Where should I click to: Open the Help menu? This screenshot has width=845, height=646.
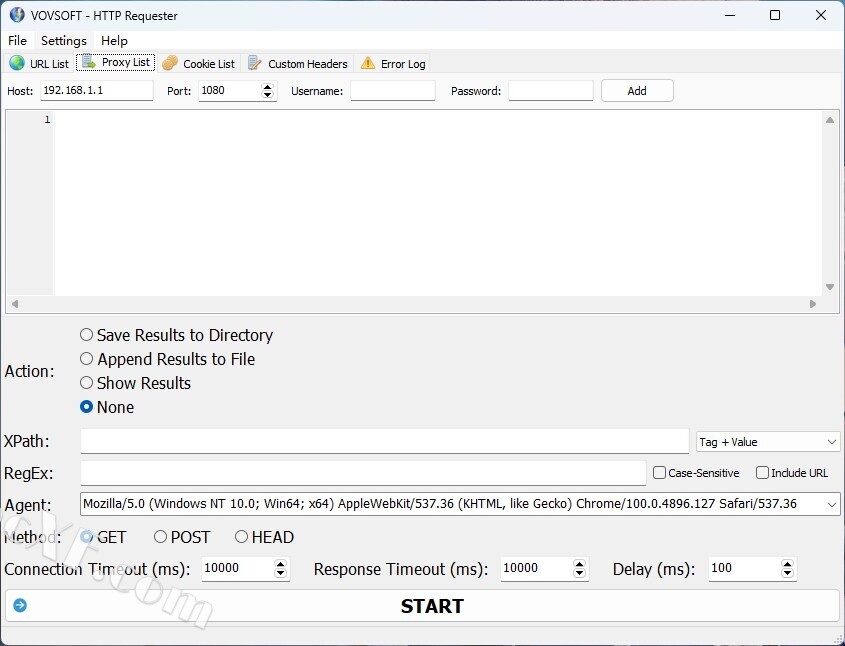coord(114,40)
